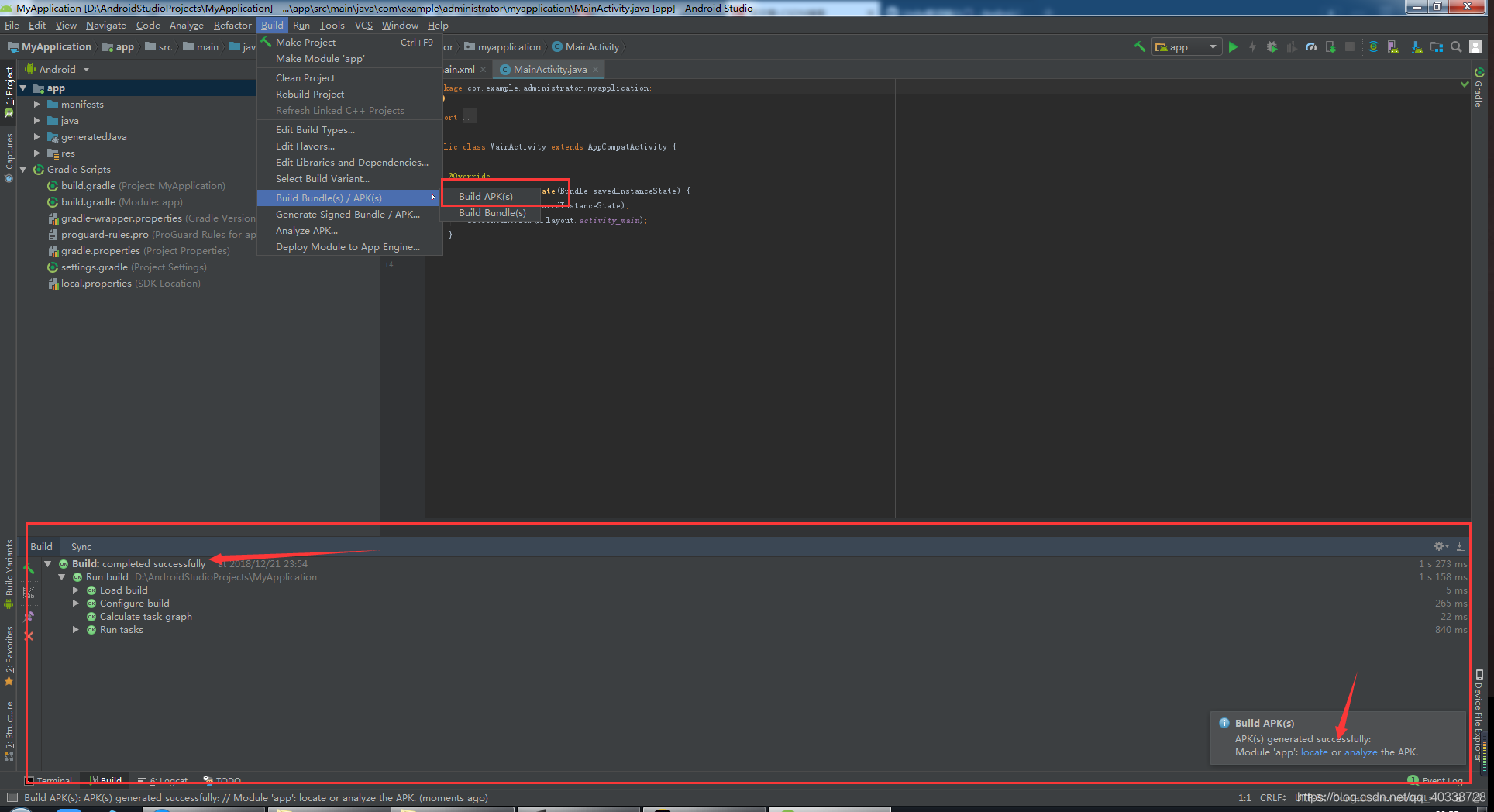Open the Logcat bottom tool tab
Image resolution: width=1494 pixels, height=812 pixels.
click(x=163, y=779)
